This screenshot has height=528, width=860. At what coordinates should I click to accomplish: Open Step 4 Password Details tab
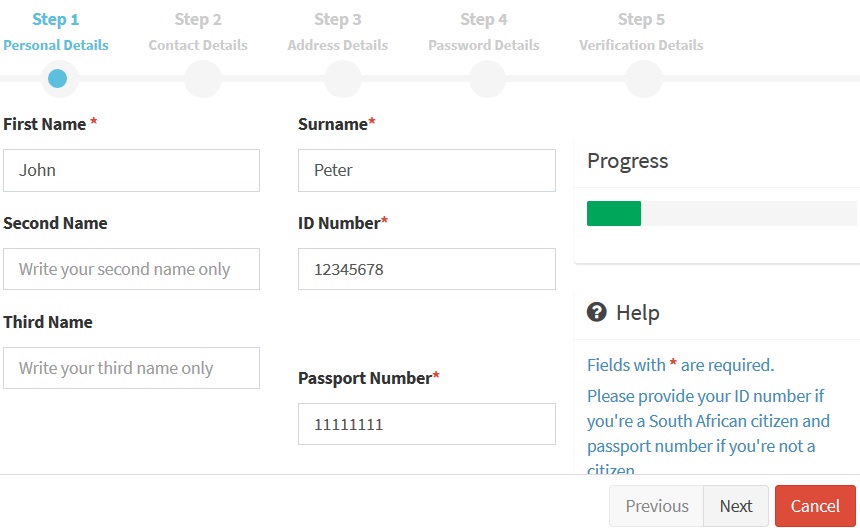(484, 32)
